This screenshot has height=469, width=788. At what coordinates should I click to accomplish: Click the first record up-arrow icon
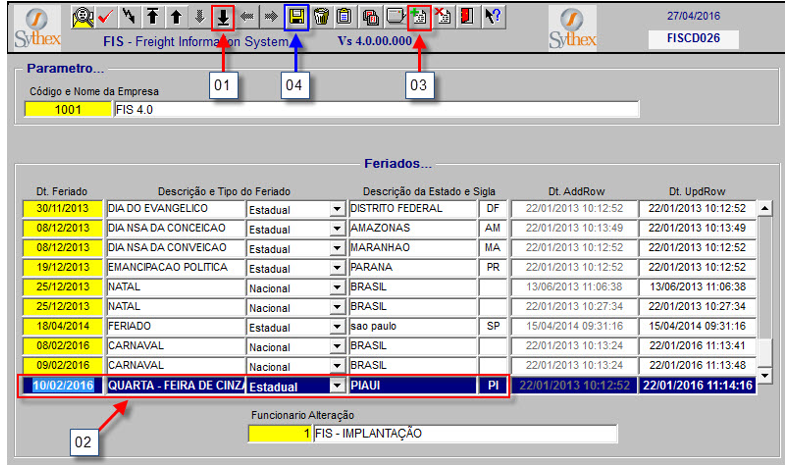pos(153,17)
